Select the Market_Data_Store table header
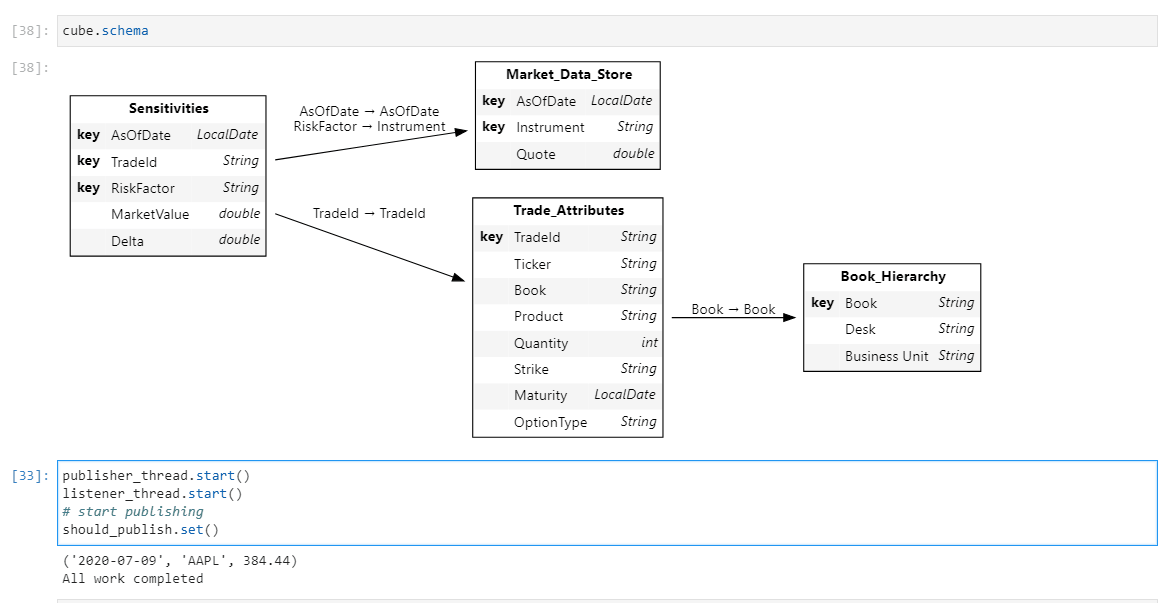Screen dimensions: 1165x603 (x=567, y=74)
